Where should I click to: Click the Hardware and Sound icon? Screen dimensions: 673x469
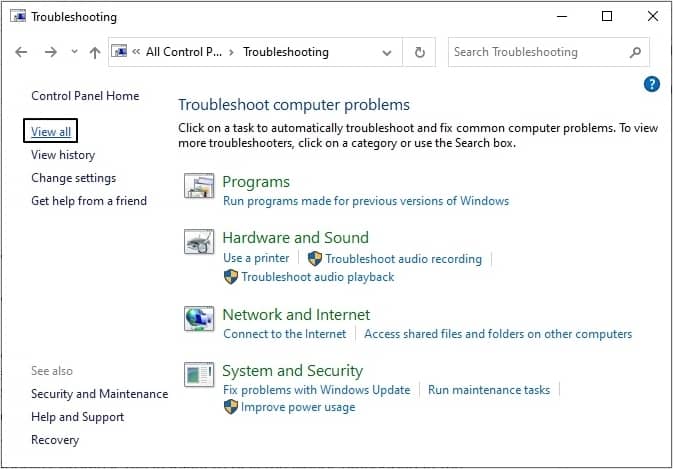199,242
